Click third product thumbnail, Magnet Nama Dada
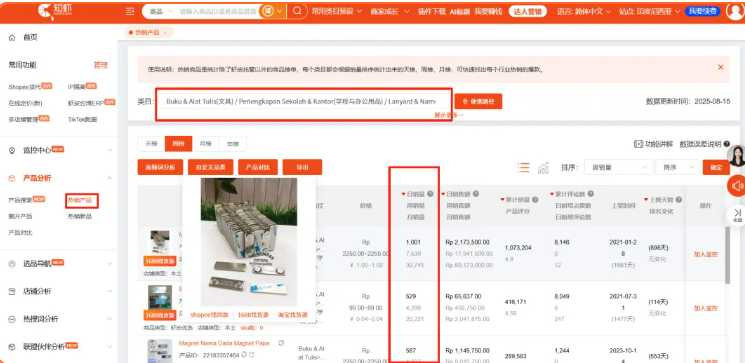The height and width of the screenshot is (363, 745). pos(159,351)
